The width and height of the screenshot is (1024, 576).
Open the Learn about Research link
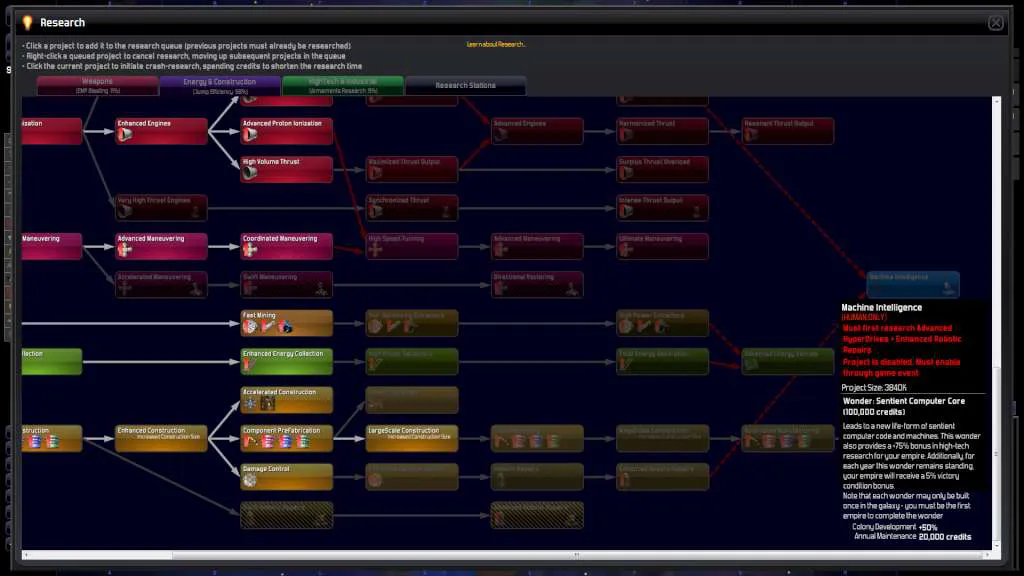tap(496, 44)
